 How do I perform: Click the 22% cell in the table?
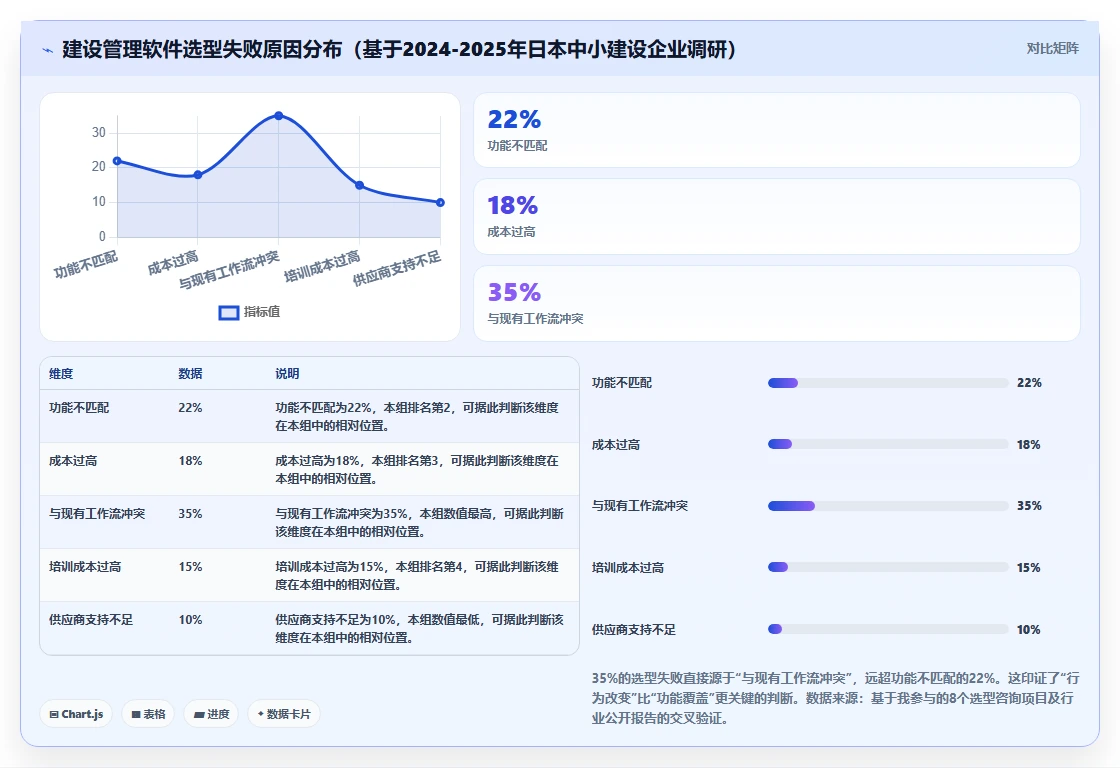click(190, 408)
